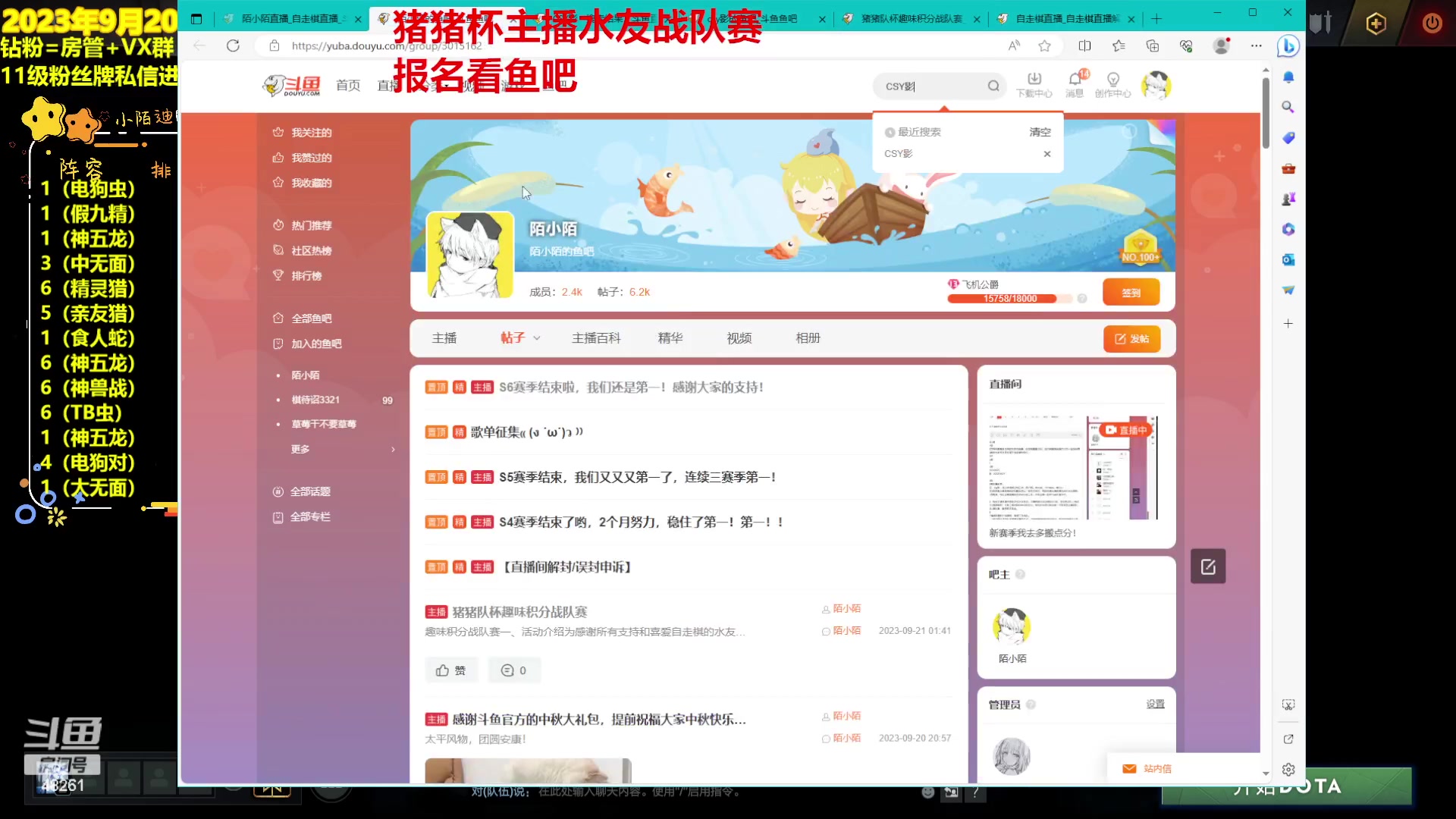Open post S5赛季结束
Image resolution: width=1456 pixels, height=819 pixels.
coord(637,477)
